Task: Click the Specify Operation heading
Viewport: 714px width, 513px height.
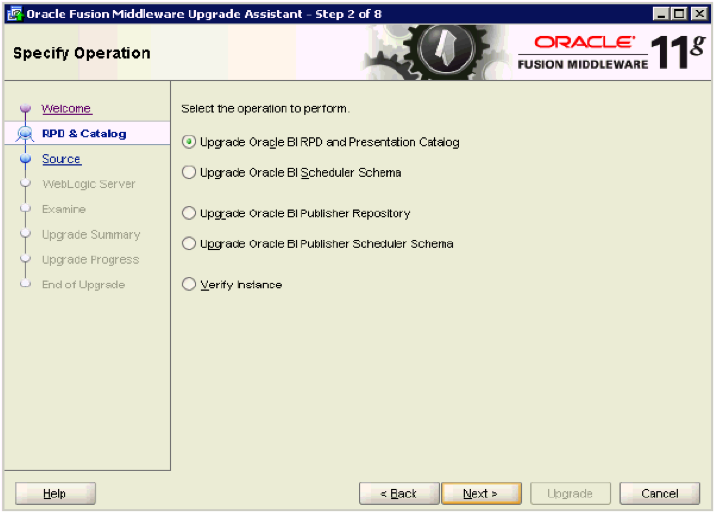Action: pyautogui.click(x=82, y=53)
